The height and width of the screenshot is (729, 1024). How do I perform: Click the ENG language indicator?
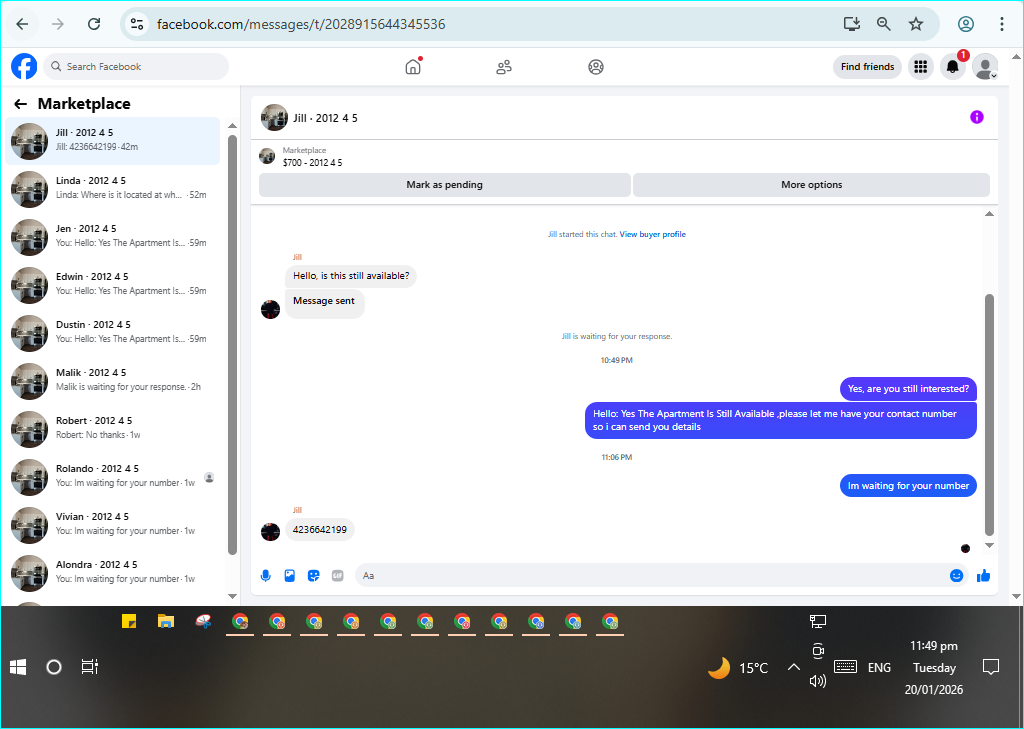pyautogui.click(x=879, y=668)
